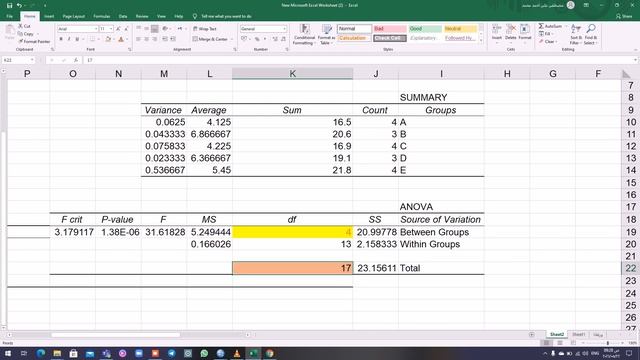Viewport: 640px width, 360px height.
Task: Undo the last action
Action: [19, 5]
